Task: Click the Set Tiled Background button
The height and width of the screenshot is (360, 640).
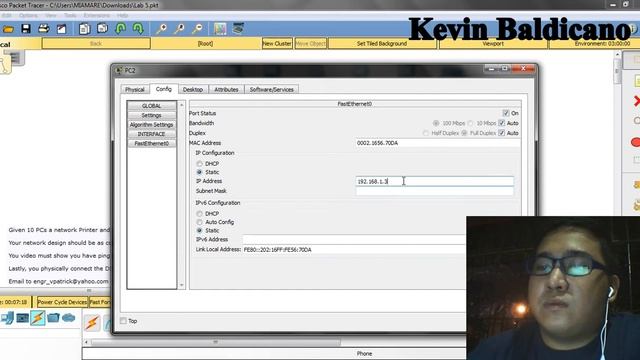Action: point(382,43)
